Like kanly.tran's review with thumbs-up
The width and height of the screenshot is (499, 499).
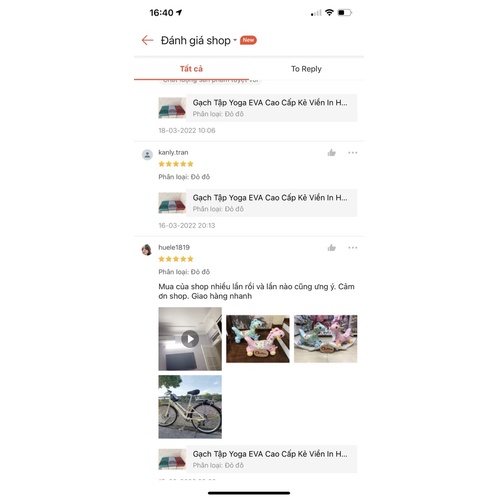[x=331, y=153]
